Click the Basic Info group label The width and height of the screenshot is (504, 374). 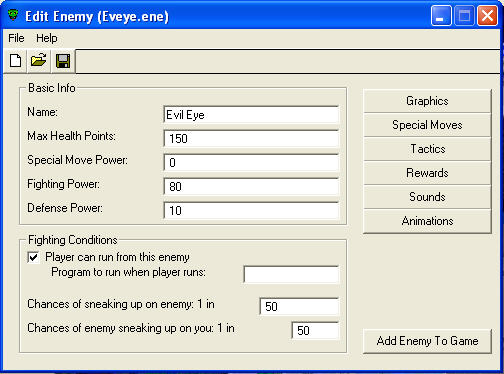[52, 88]
